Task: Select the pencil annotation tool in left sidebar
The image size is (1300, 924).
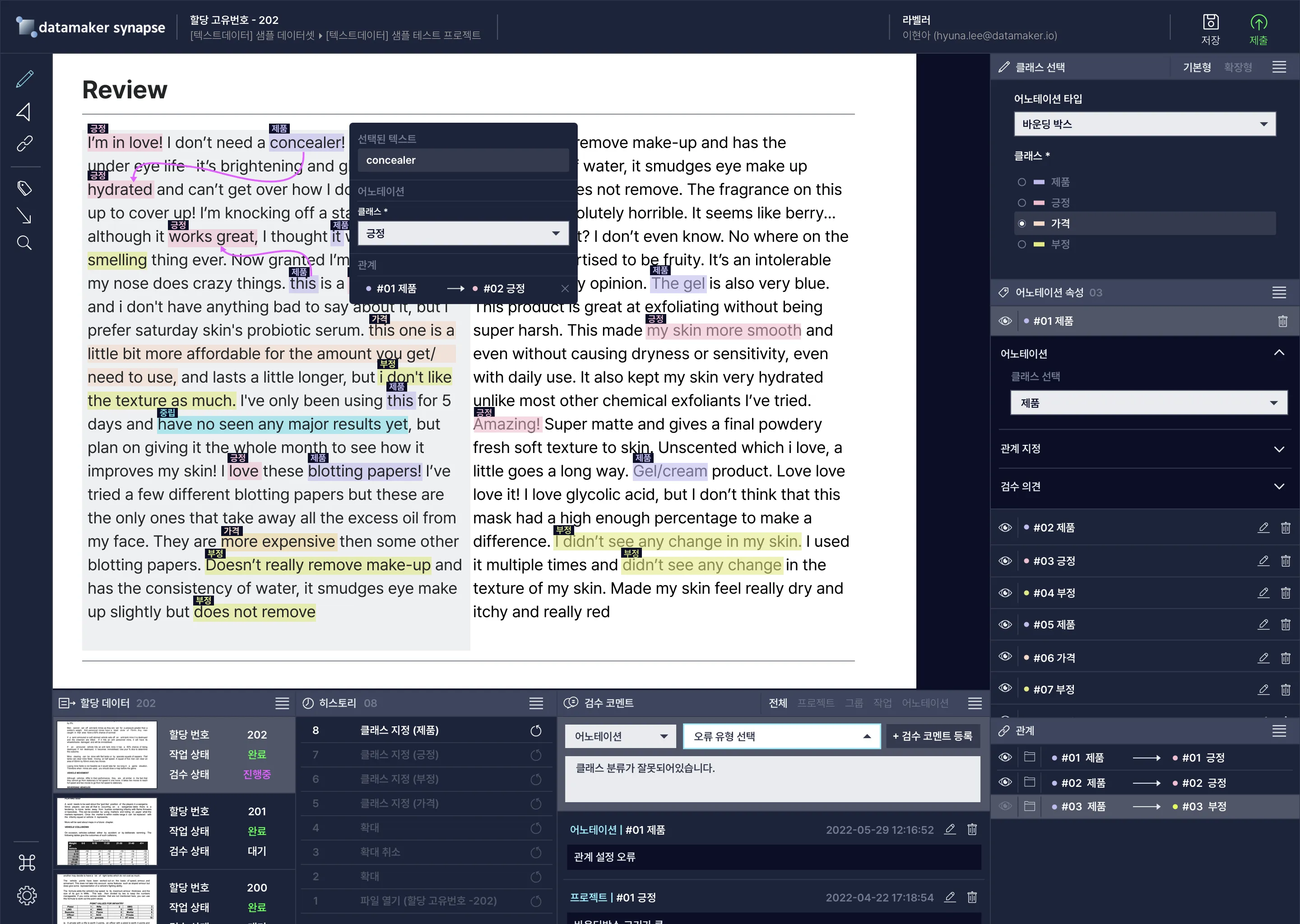Action: [x=24, y=79]
